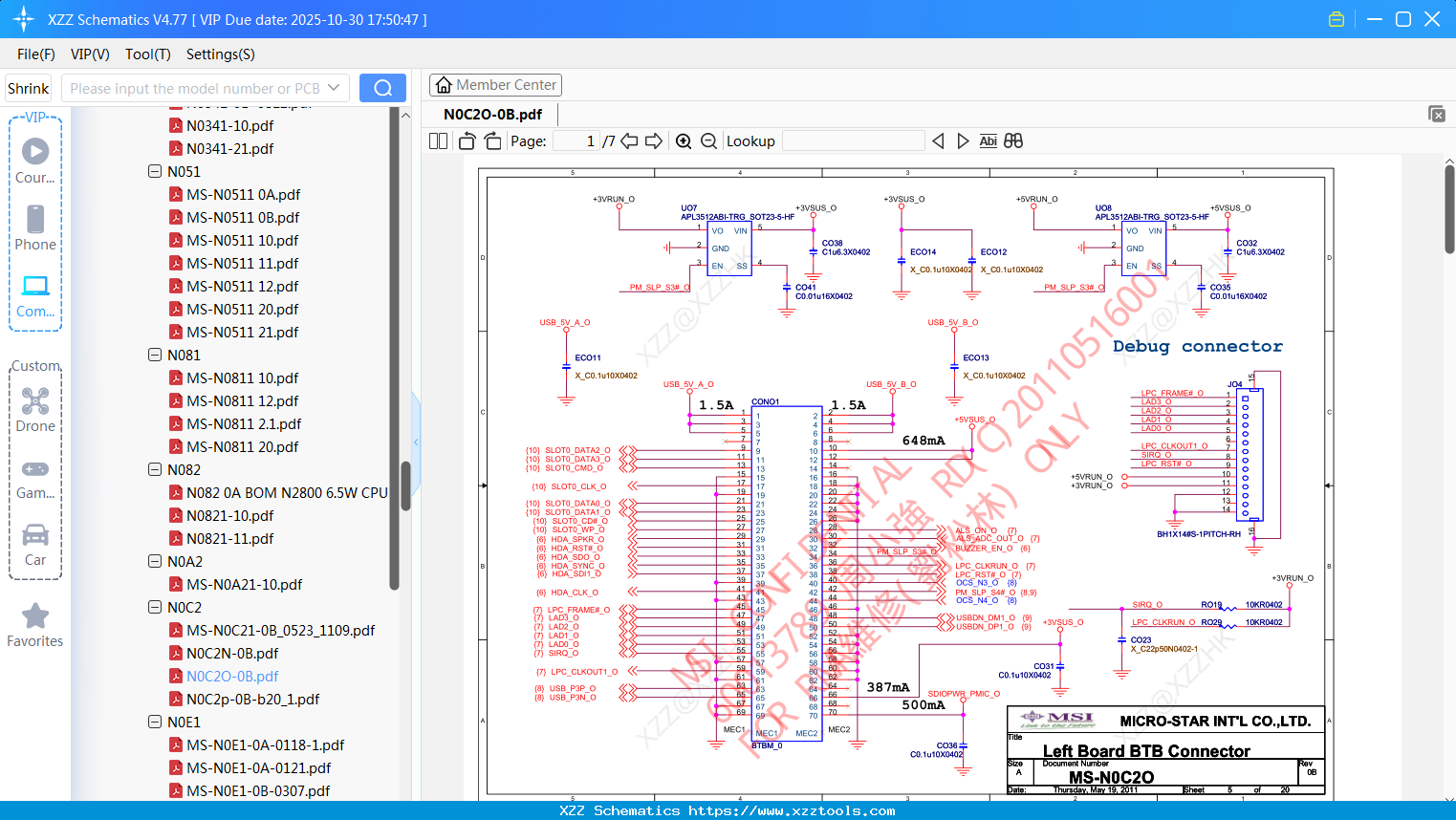Collapse the N051 folder
This screenshot has width=1456, height=820.
[x=155, y=172]
